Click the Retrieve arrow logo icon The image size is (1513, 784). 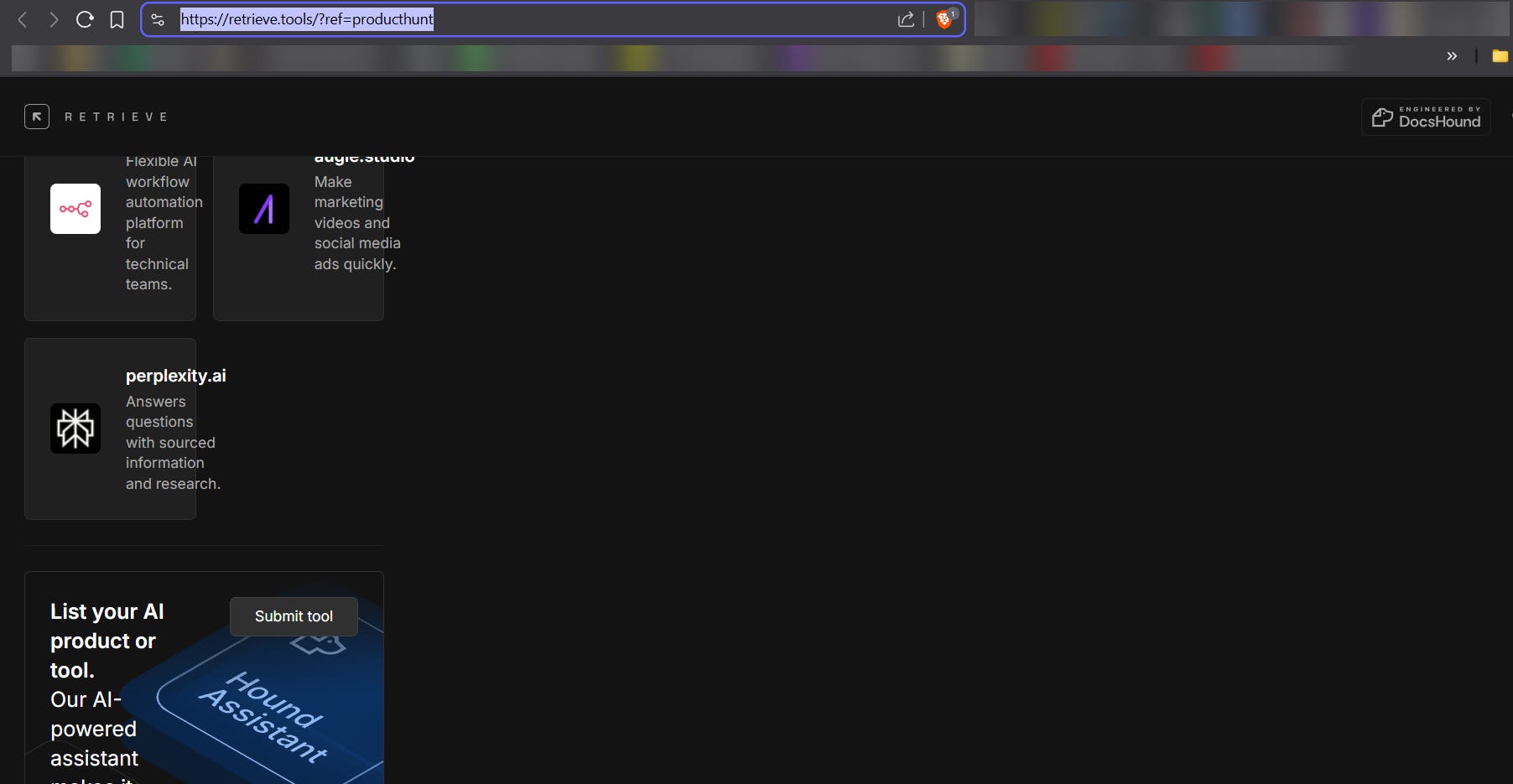pyautogui.click(x=37, y=117)
